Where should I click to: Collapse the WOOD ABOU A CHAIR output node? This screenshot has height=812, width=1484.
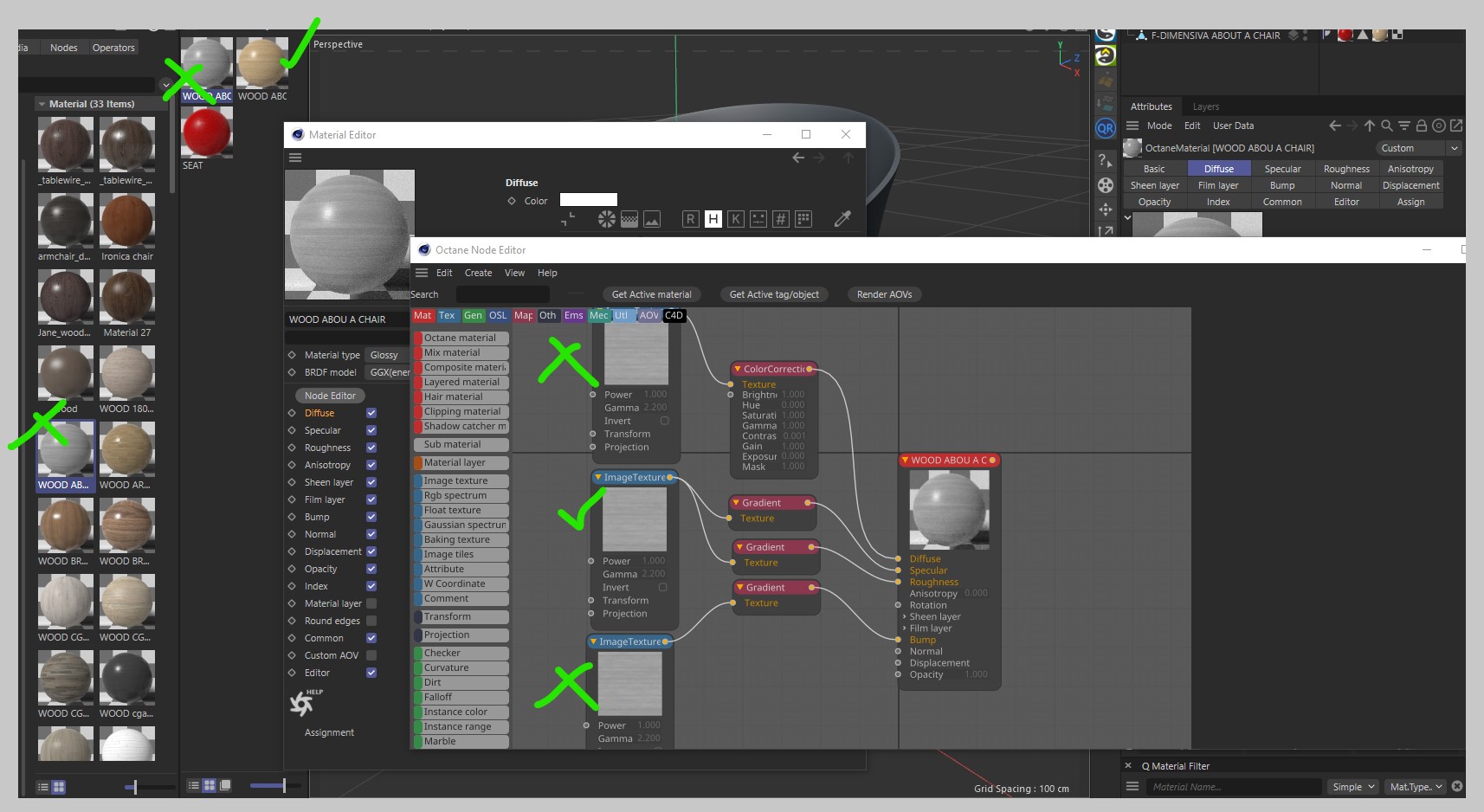click(905, 461)
